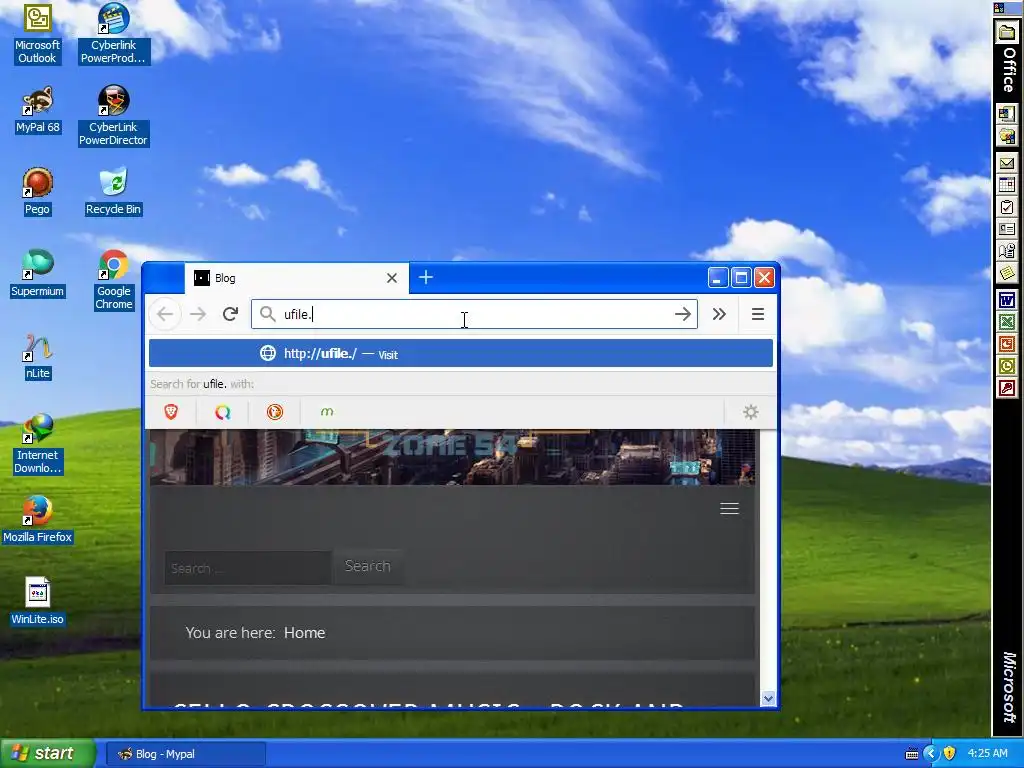
Task: Search with the Qwant rainbow ring icon
Action: [x=223, y=412]
